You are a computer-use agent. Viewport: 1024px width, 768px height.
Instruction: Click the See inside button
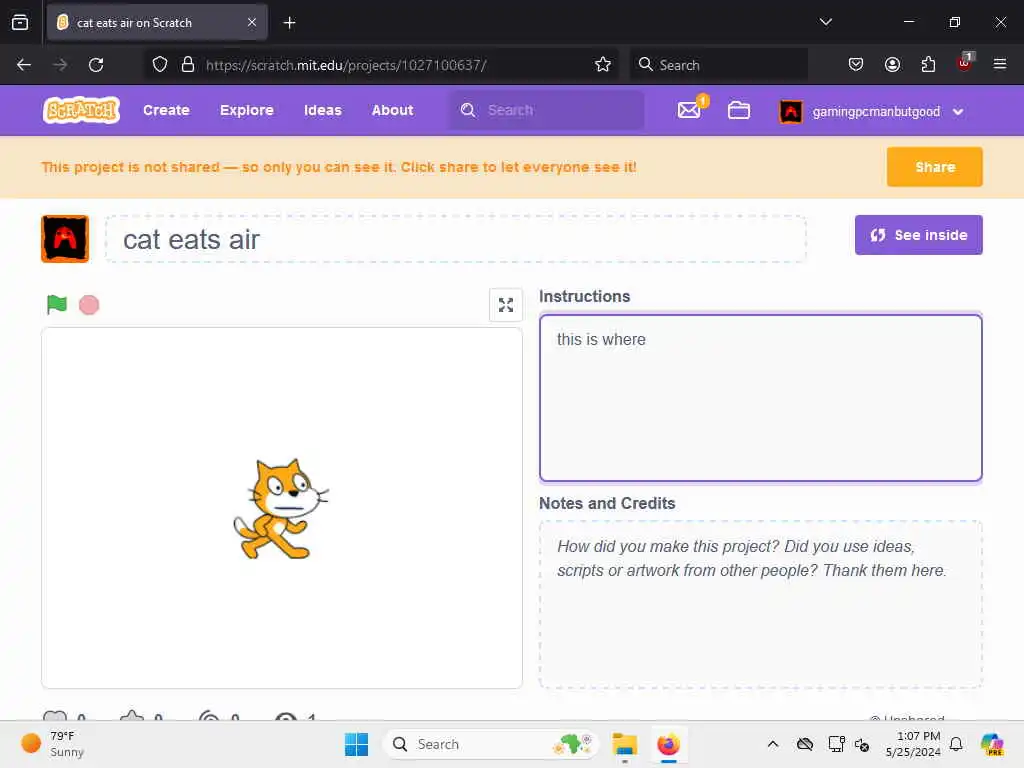918,235
